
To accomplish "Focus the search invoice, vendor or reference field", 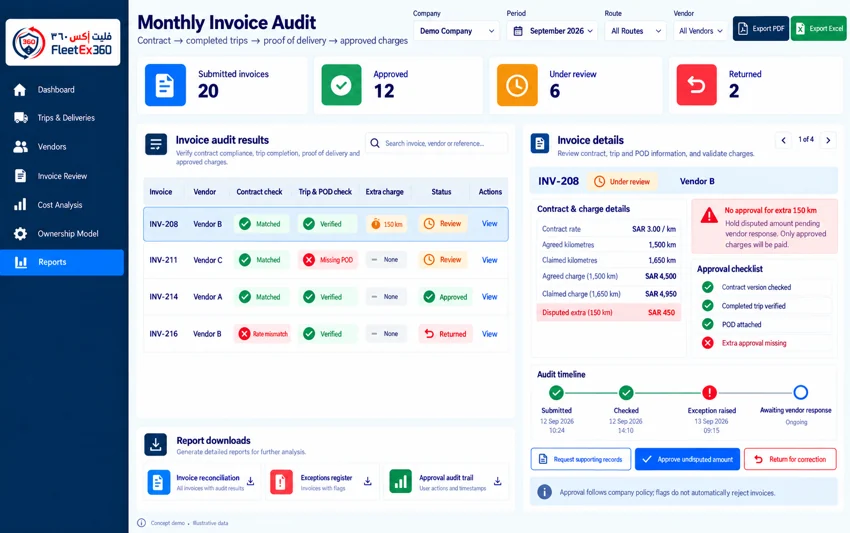I will pos(437,143).
